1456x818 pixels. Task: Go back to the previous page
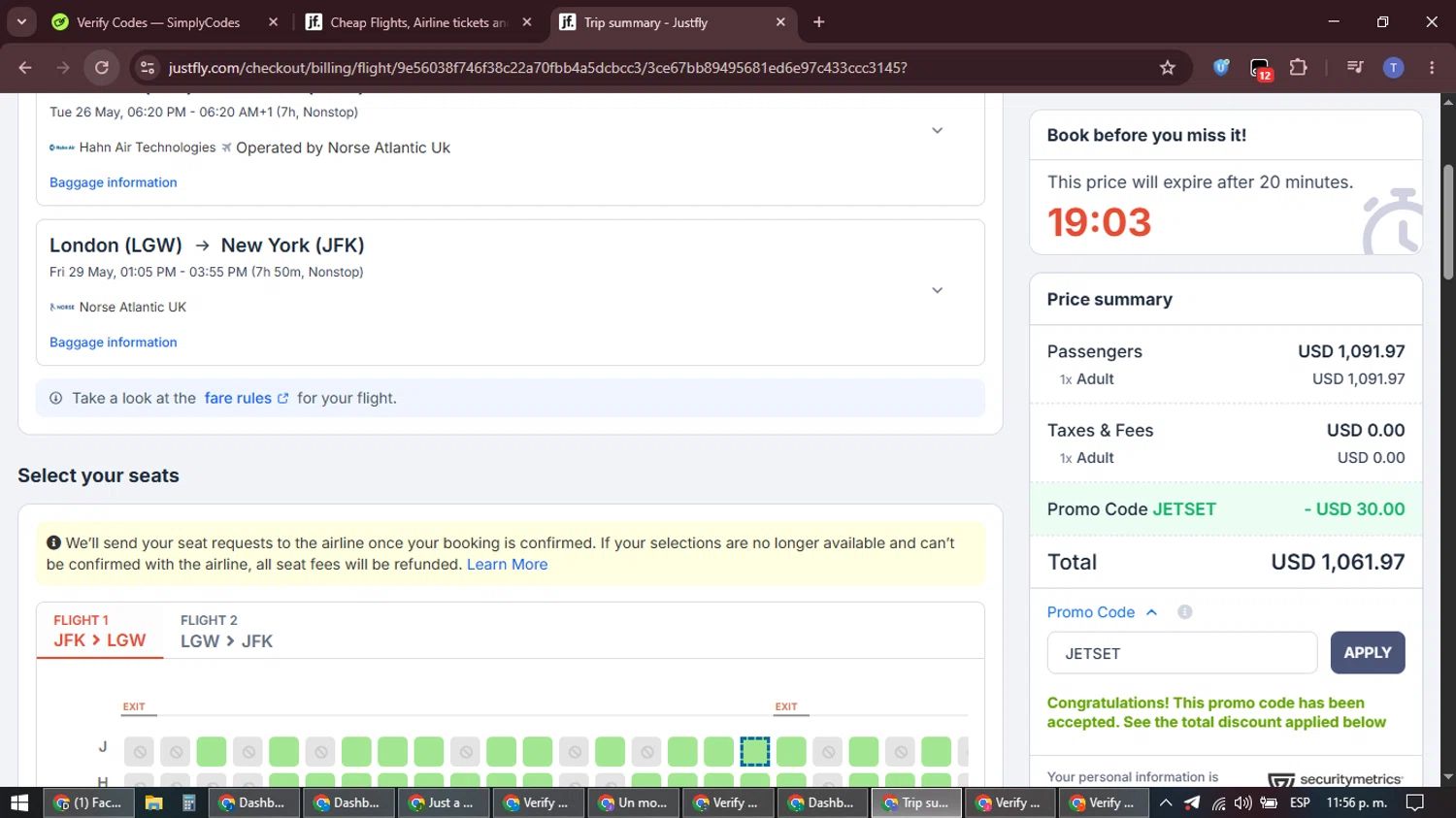click(25, 67)
